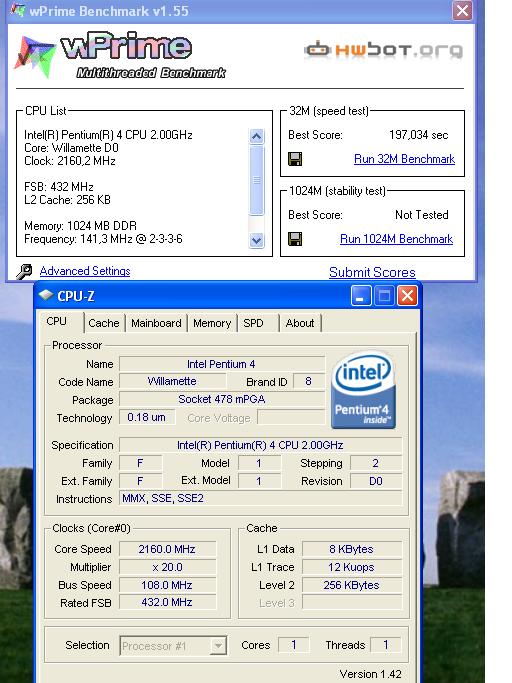Open the Mainboard tab
512x683 pixels.
pyautogui.click(x=156, y=323)
